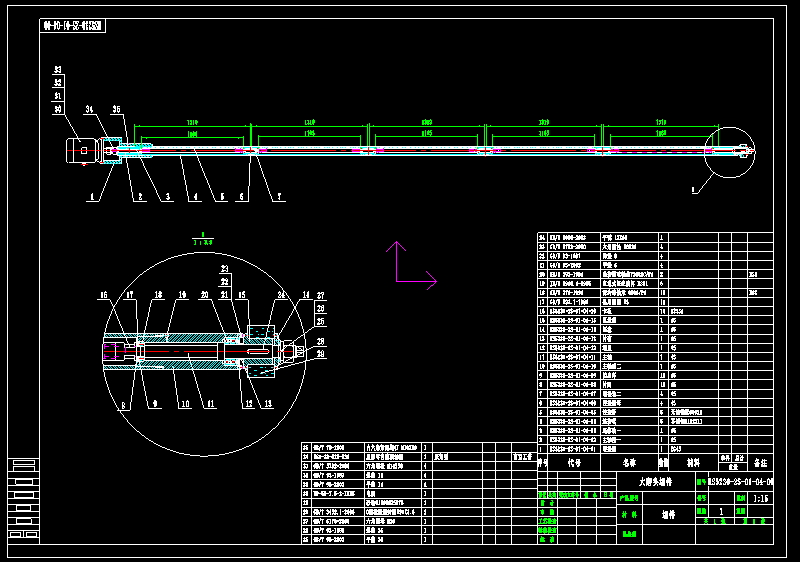The height and width of the screenshot is (563, 800).
Task: Select the 组件 cell in the title block
Action: 669,515
